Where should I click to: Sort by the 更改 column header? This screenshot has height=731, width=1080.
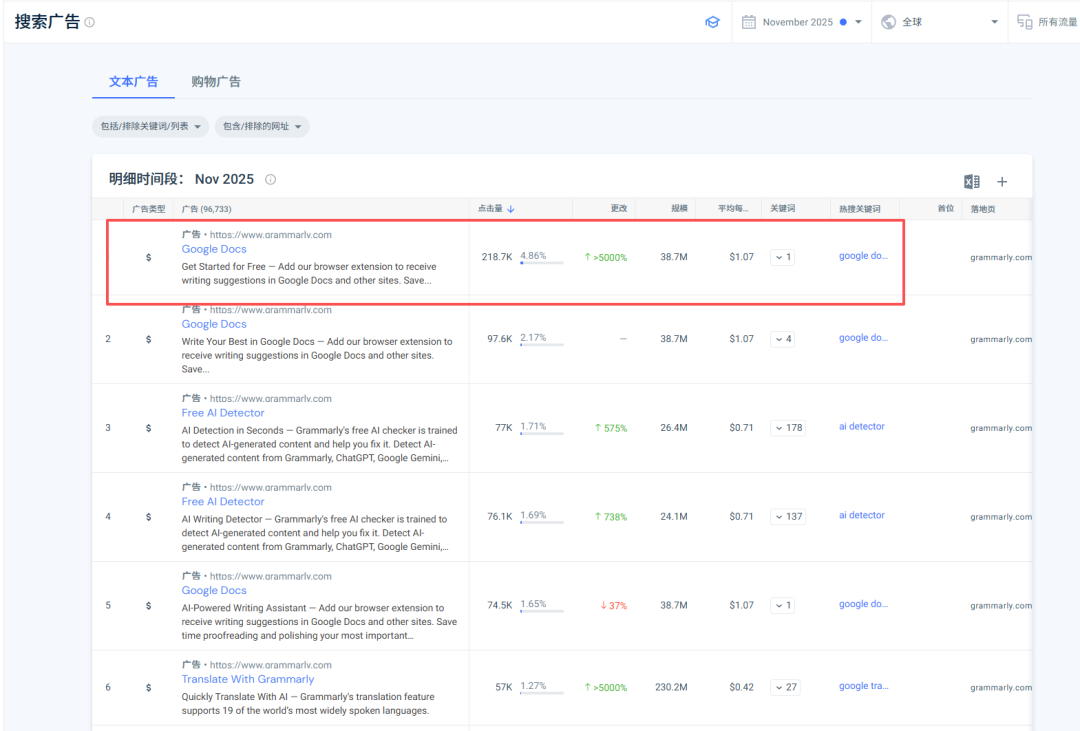[x=619, y=209]
